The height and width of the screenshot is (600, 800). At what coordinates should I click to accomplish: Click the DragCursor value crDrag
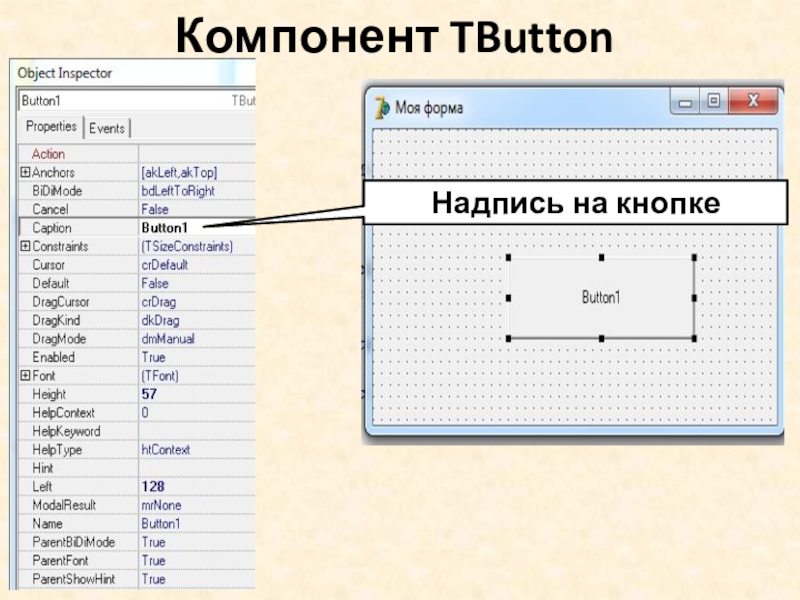pos(159,302)
